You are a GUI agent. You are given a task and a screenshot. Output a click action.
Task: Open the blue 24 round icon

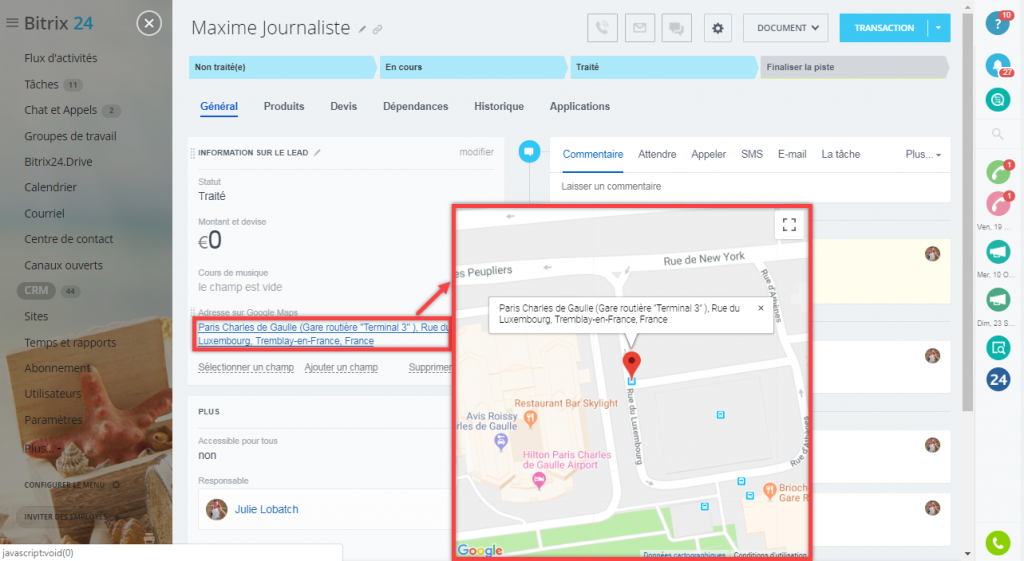(x=998, y=379)
